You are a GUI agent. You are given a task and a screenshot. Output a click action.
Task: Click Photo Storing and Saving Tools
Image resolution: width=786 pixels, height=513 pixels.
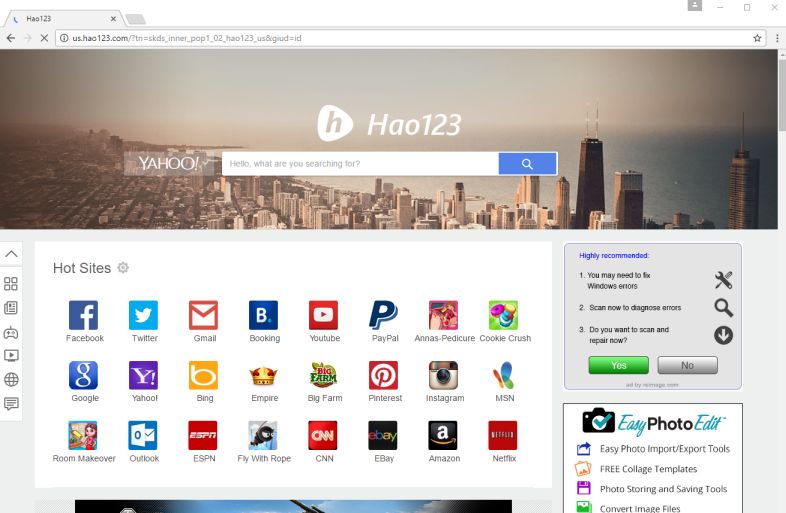click(x=663, y=489)
